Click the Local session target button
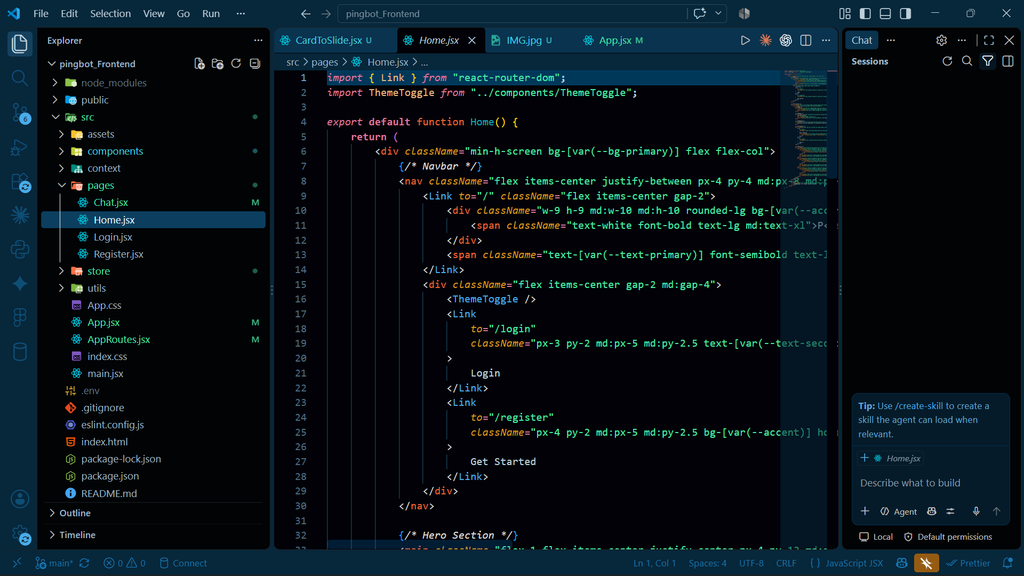The height and width of the screenshot is (576, 1024). point(876,537)
